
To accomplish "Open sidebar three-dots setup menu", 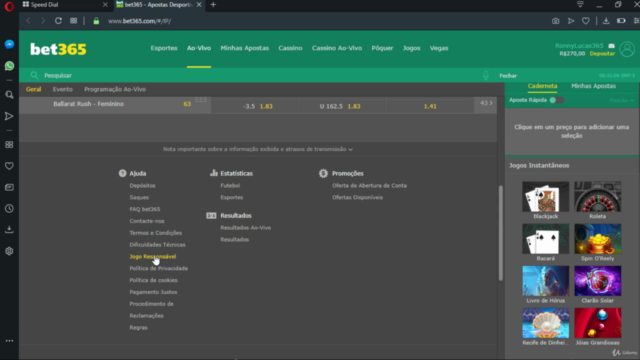I will [9, 340].
